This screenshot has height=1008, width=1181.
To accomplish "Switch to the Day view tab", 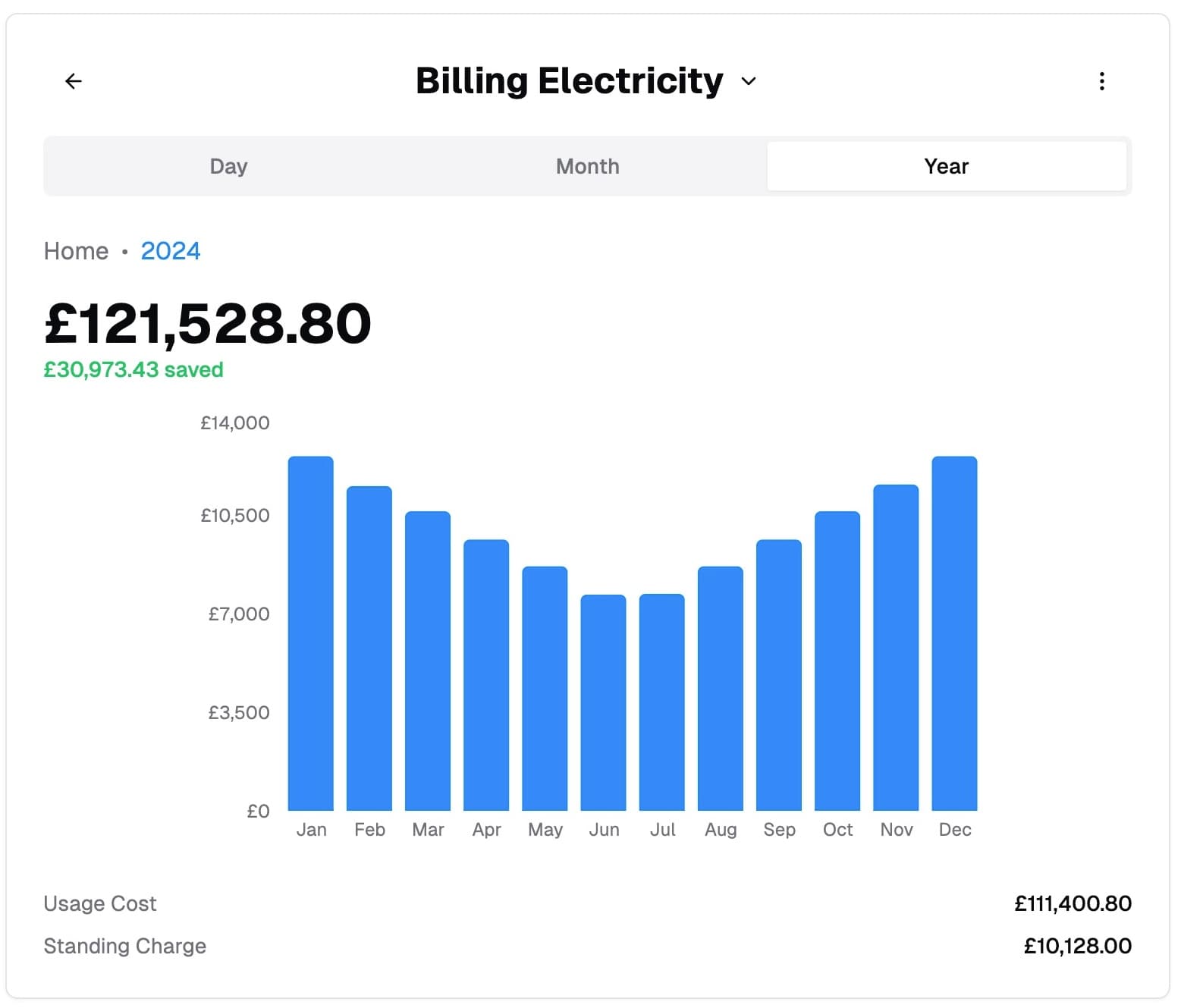I will (228, 166).
